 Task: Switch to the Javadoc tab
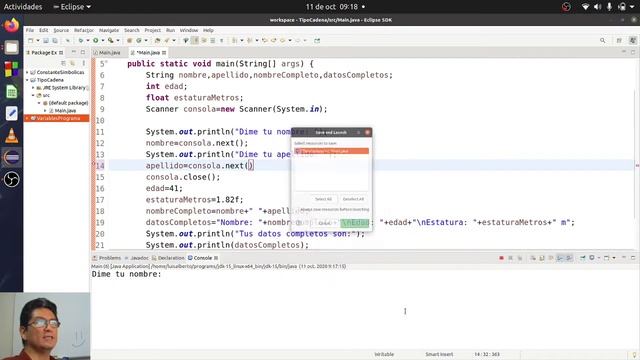[x=136, y=258]
